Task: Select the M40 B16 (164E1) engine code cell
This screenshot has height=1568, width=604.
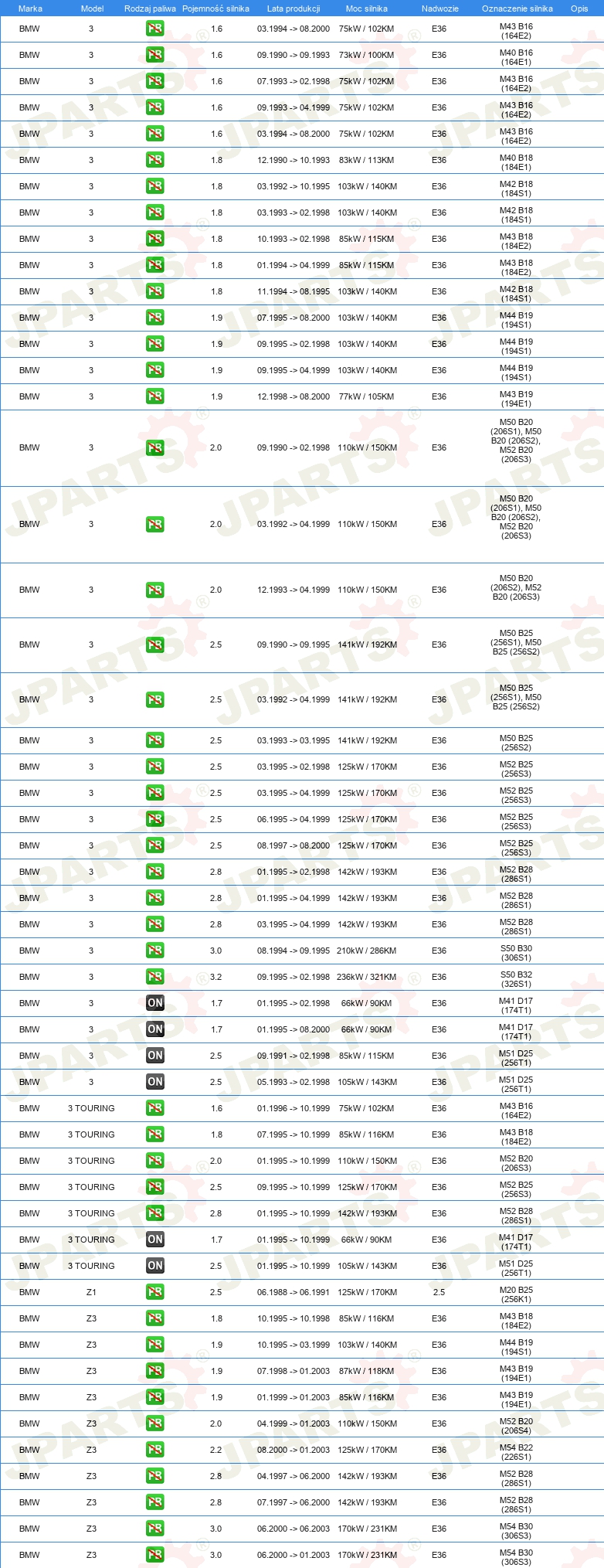Action: 516,58
